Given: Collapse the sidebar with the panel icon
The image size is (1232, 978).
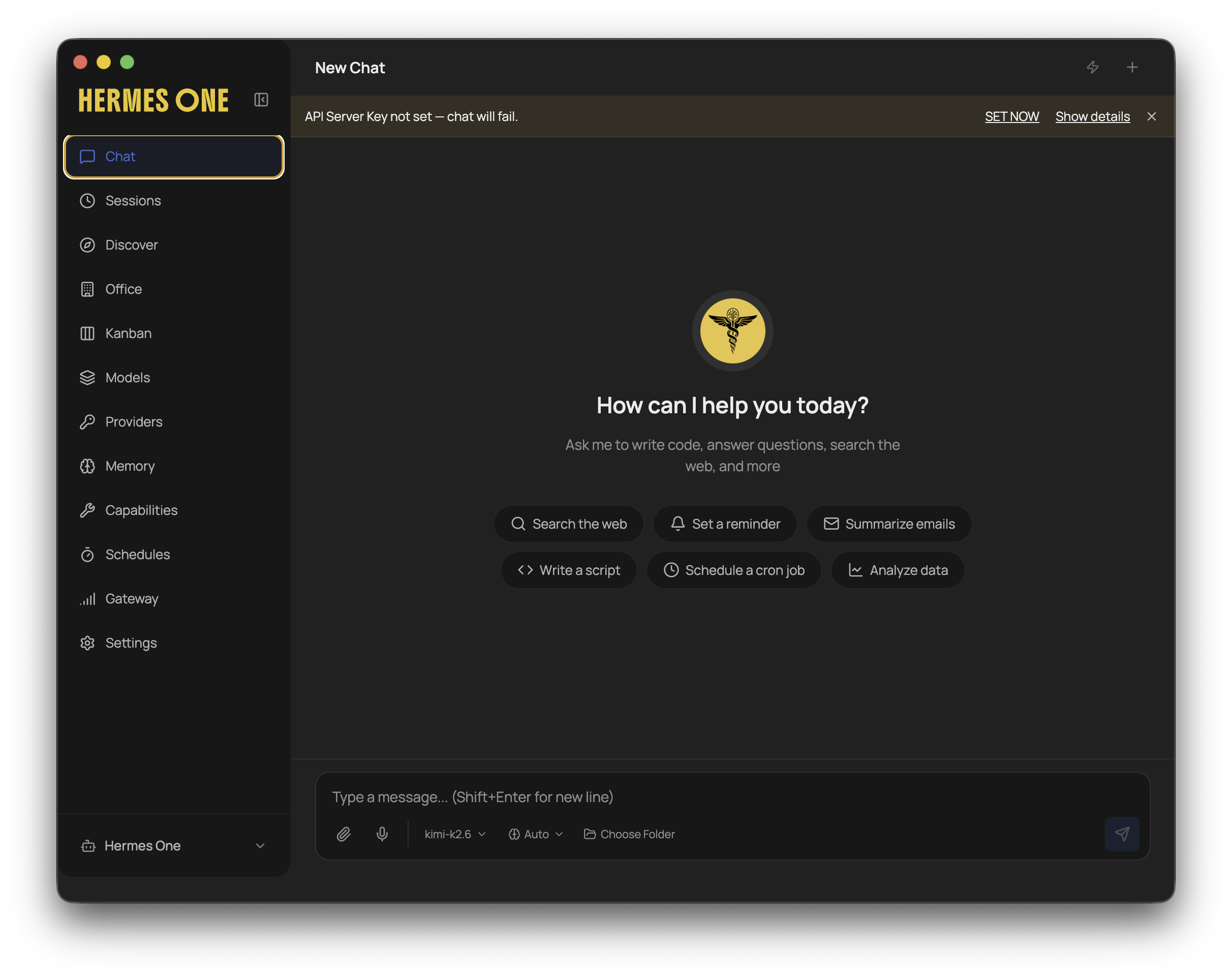Looking at the screenshot, I should pyautogui.click(x=261, y=100).
